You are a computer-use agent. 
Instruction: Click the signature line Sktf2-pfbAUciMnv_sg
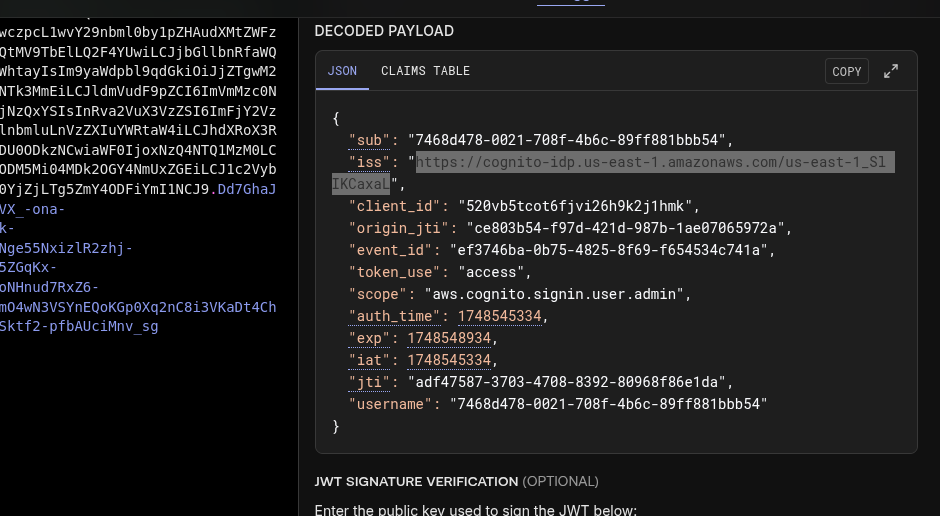click(x=79, y=327)
